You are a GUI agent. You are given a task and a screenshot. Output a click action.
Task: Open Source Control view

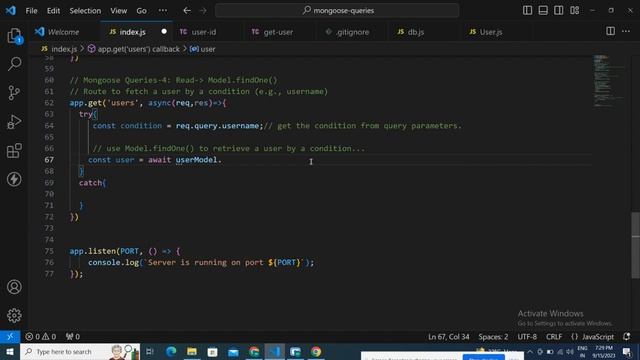point(14,93)
